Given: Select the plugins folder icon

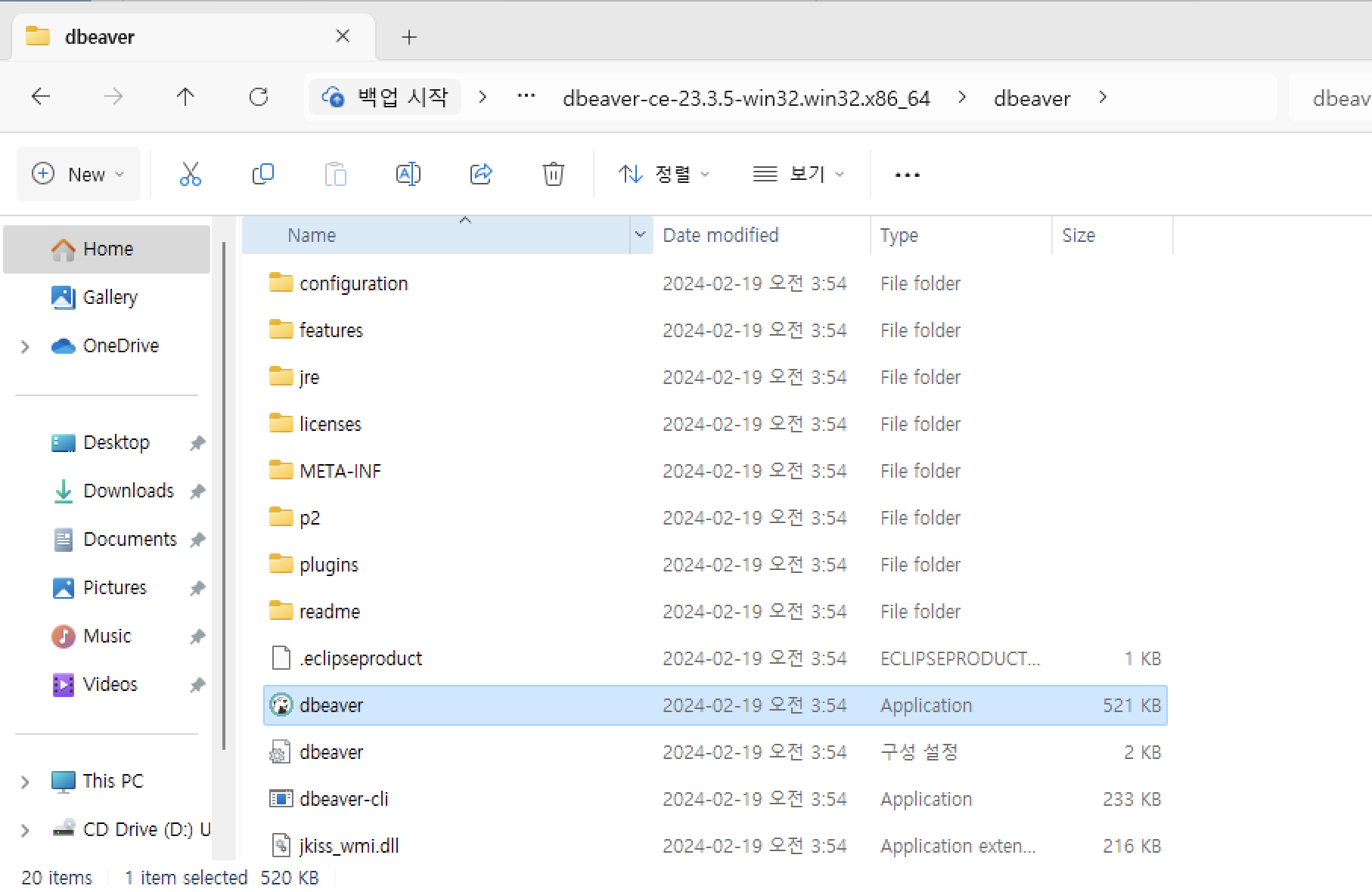Looking at the screenshot, I should point(281,564).
